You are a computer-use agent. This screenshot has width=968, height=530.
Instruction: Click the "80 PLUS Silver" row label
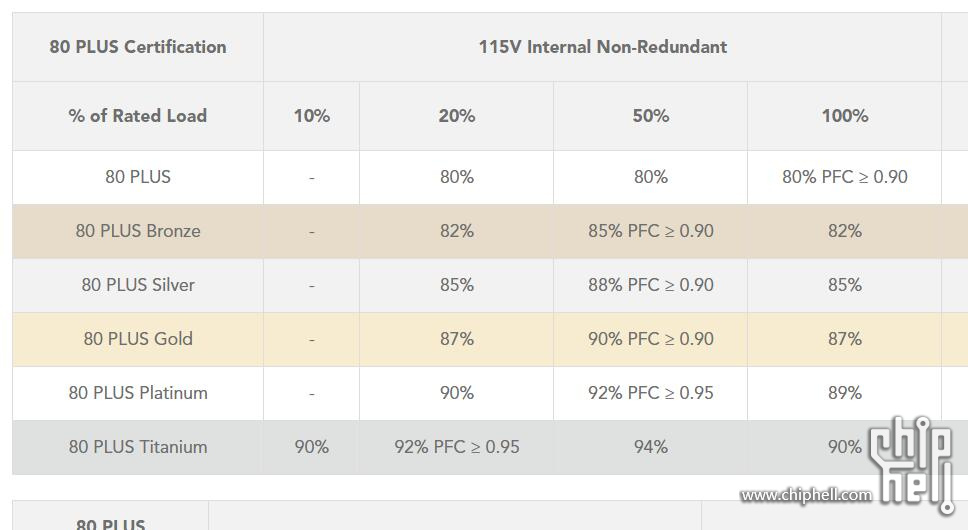[138, 285]
